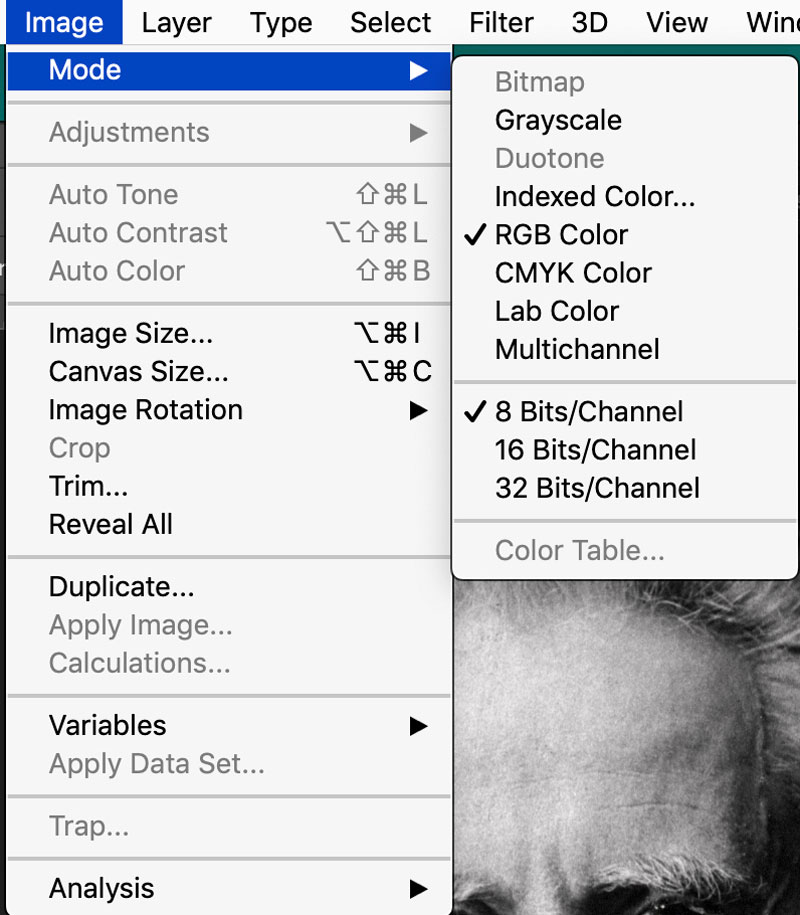Set bit depth to 32 Bits/Channel
This screenshot has width=800, height=915.
tap(597, 488)
